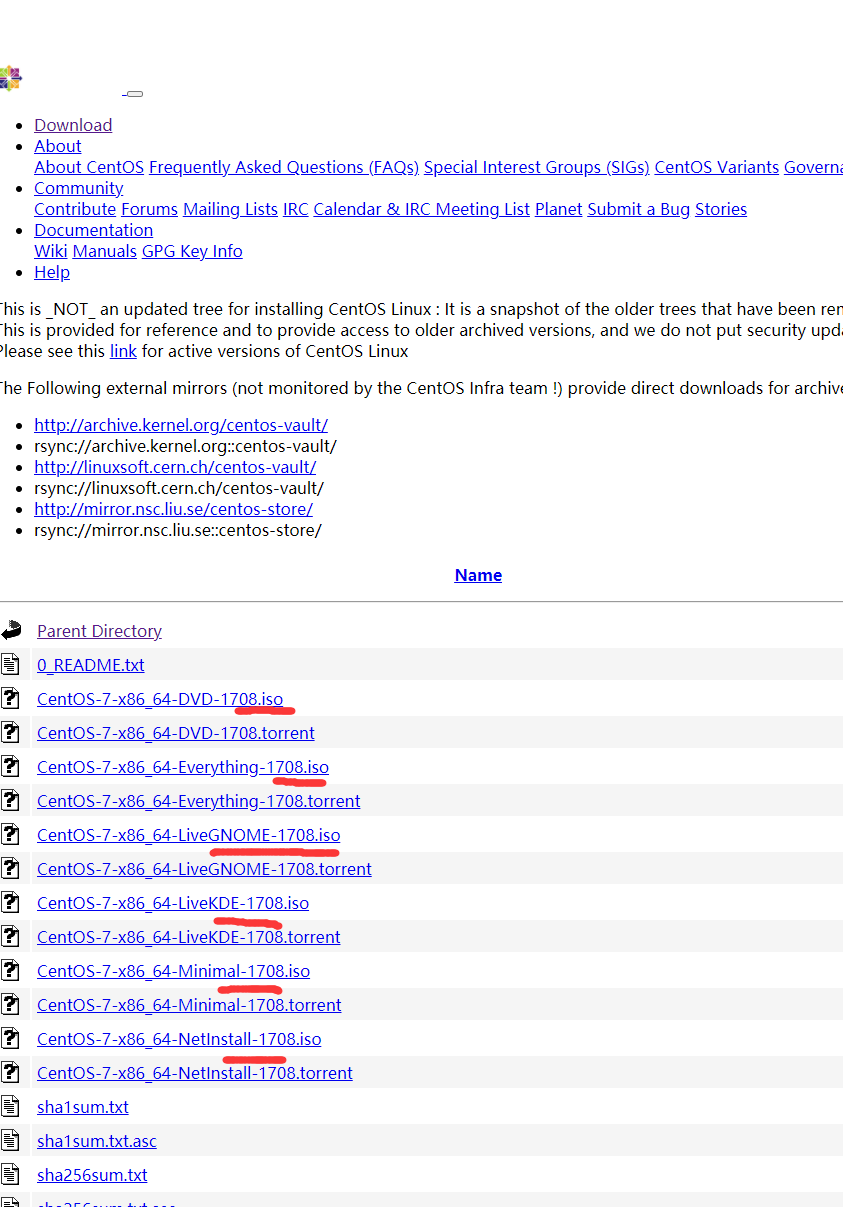Open the http linuxsoft.cern.ch centos-vault mirror
Screen dimensions: 843x1207
[175, 467]
